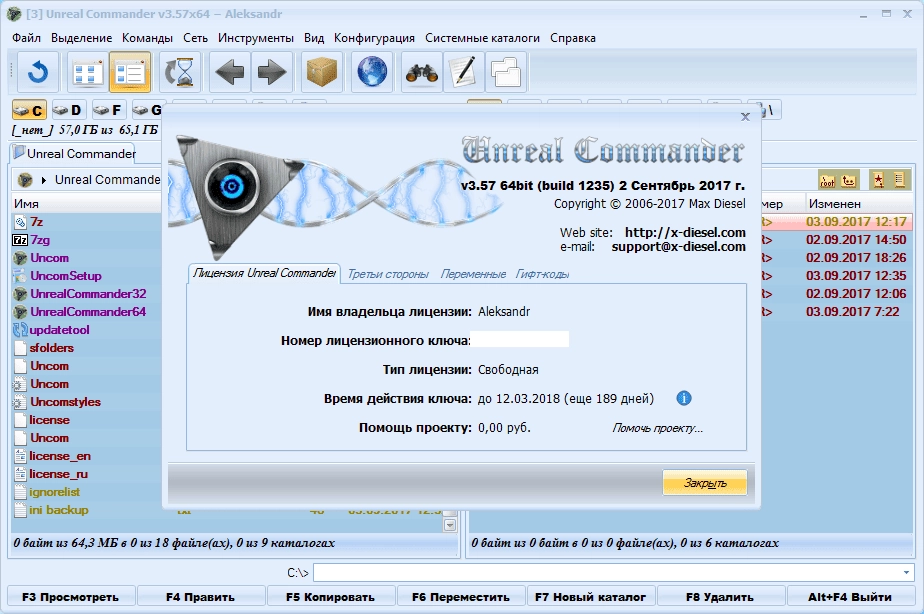Viewport: 924px width, 614px height.
Task: Switch to Третьи стороны tab
Action: (388, 274)
